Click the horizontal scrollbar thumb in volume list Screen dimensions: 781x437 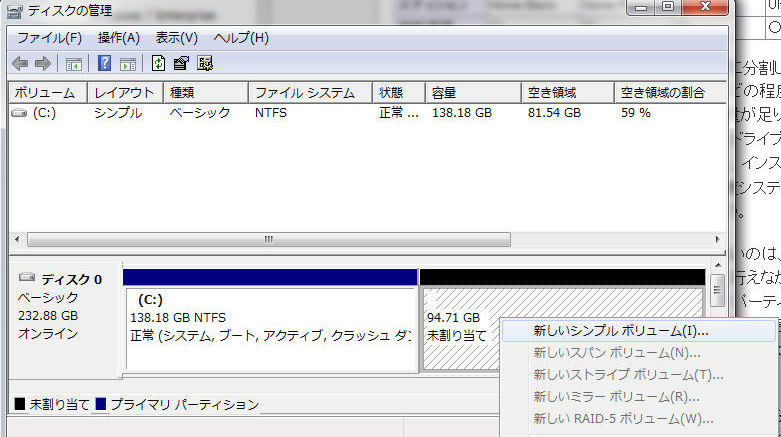pyautogui.click(x=269, y=240)
